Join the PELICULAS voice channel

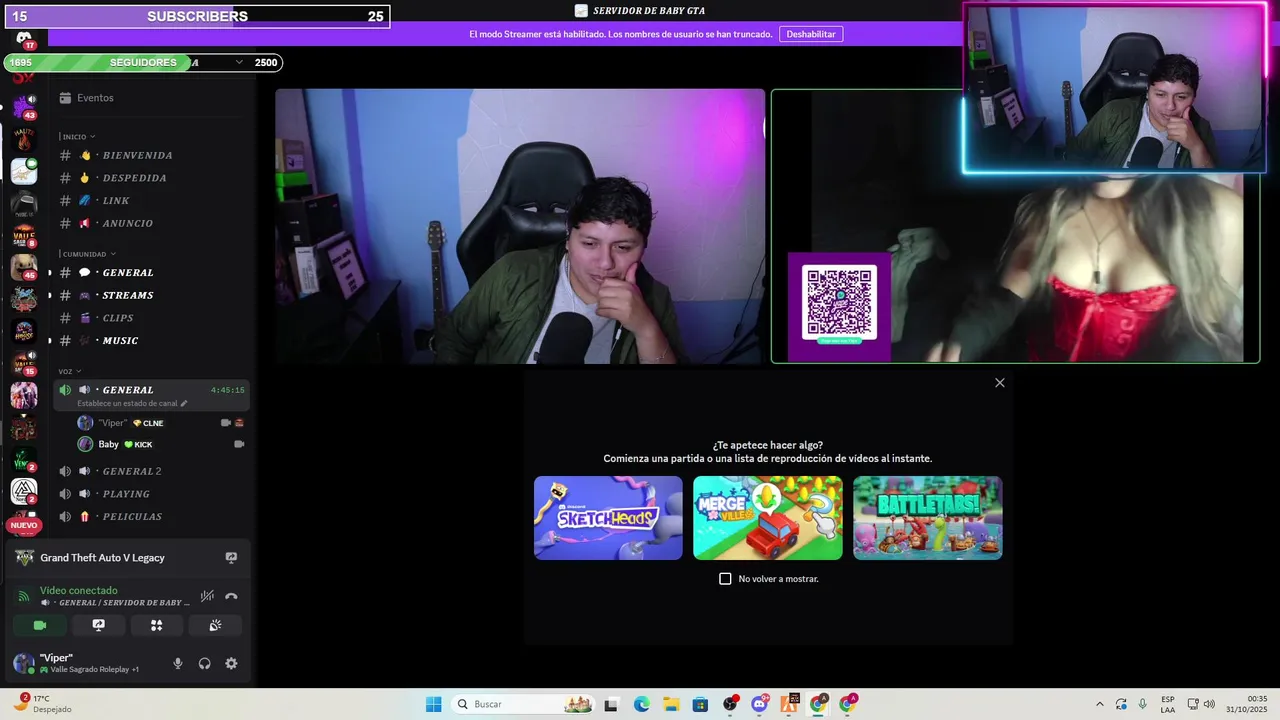pos(151,516)
